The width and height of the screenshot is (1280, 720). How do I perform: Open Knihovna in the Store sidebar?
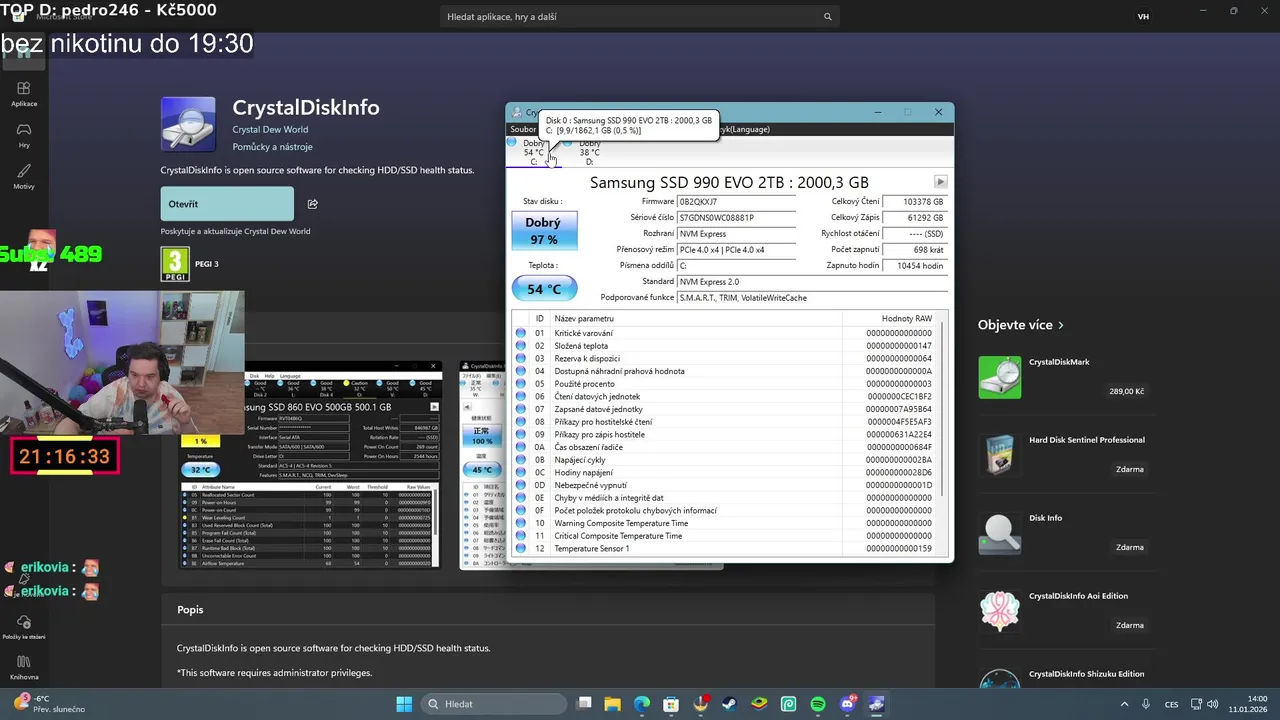(24, 667)
